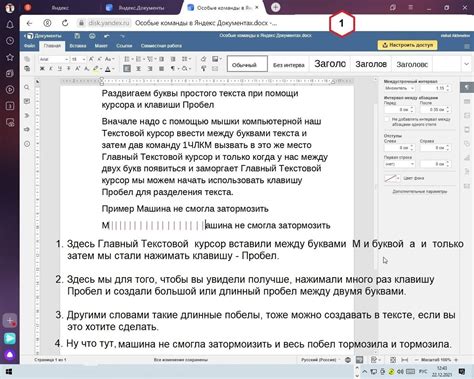Screen dimensions: 474x379
Task: Select the Главная ribbon tab
Action: click(x=52, y=46)
